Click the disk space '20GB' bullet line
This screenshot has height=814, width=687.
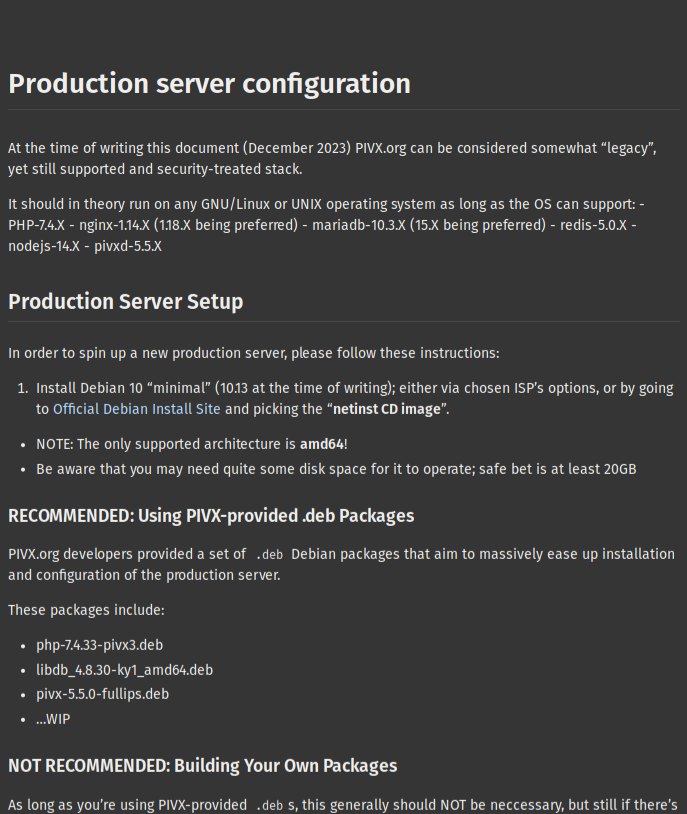pos(336,469)
